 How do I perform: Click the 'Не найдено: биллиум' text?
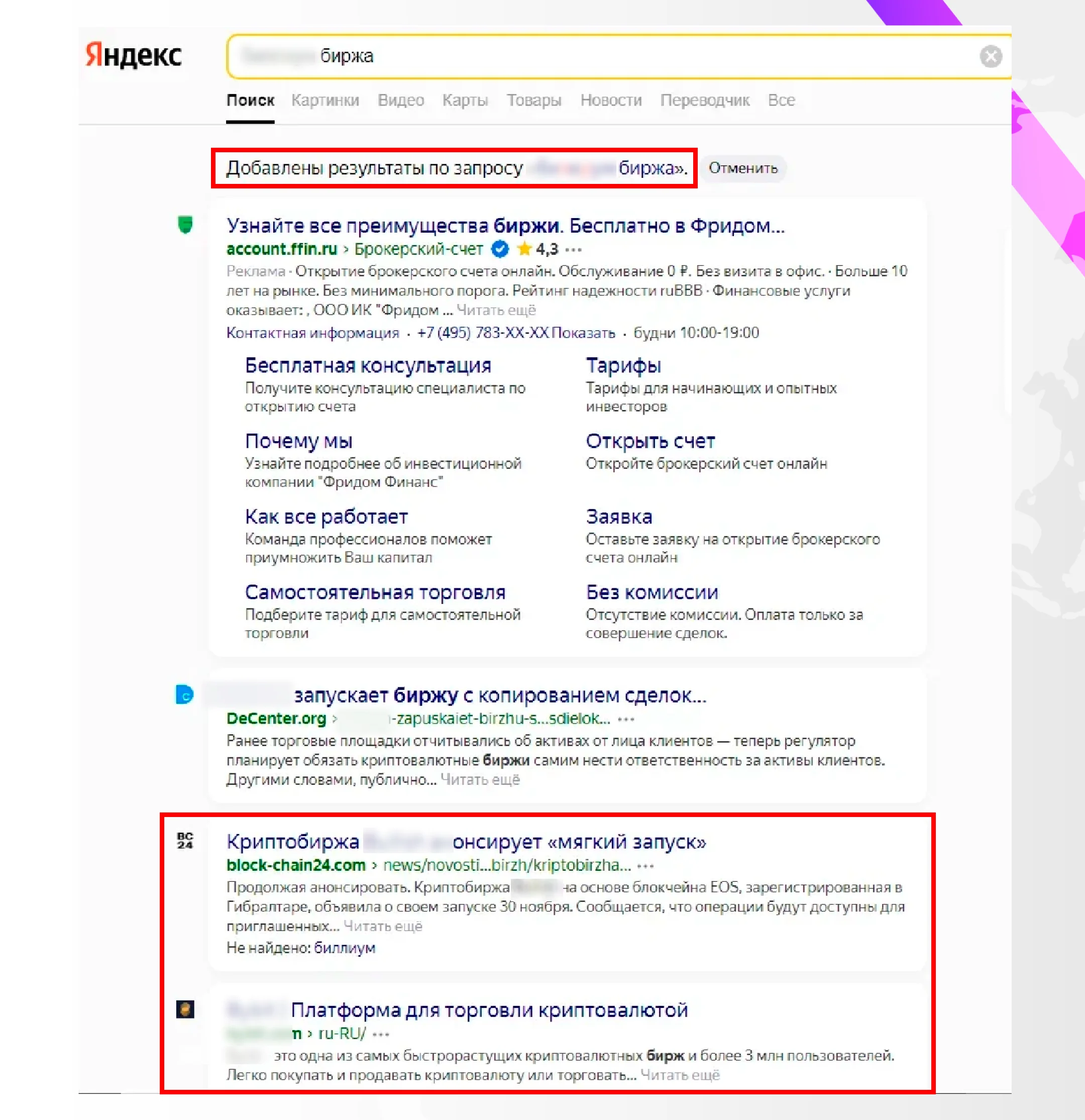tap(300, 948)
